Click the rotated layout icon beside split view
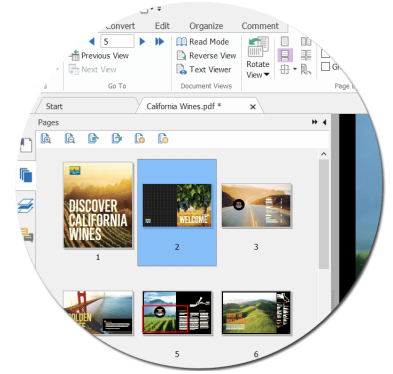393x374 pixels. click(306, 69)
